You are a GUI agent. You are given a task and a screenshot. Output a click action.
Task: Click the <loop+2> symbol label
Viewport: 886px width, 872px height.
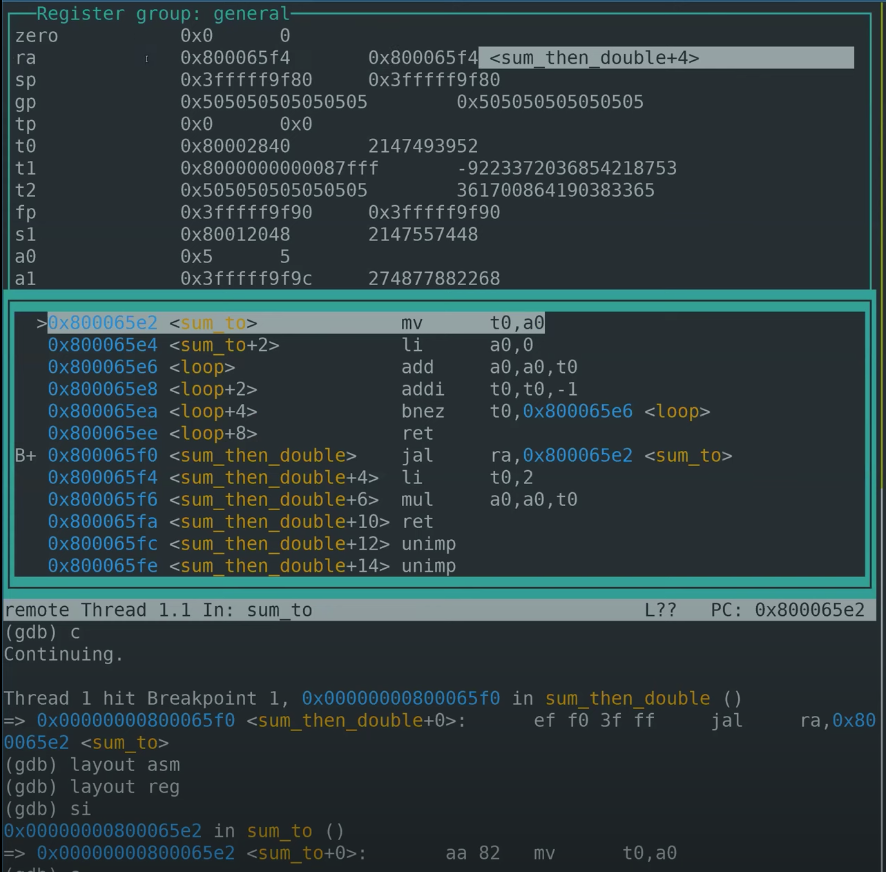click(213, 389)
